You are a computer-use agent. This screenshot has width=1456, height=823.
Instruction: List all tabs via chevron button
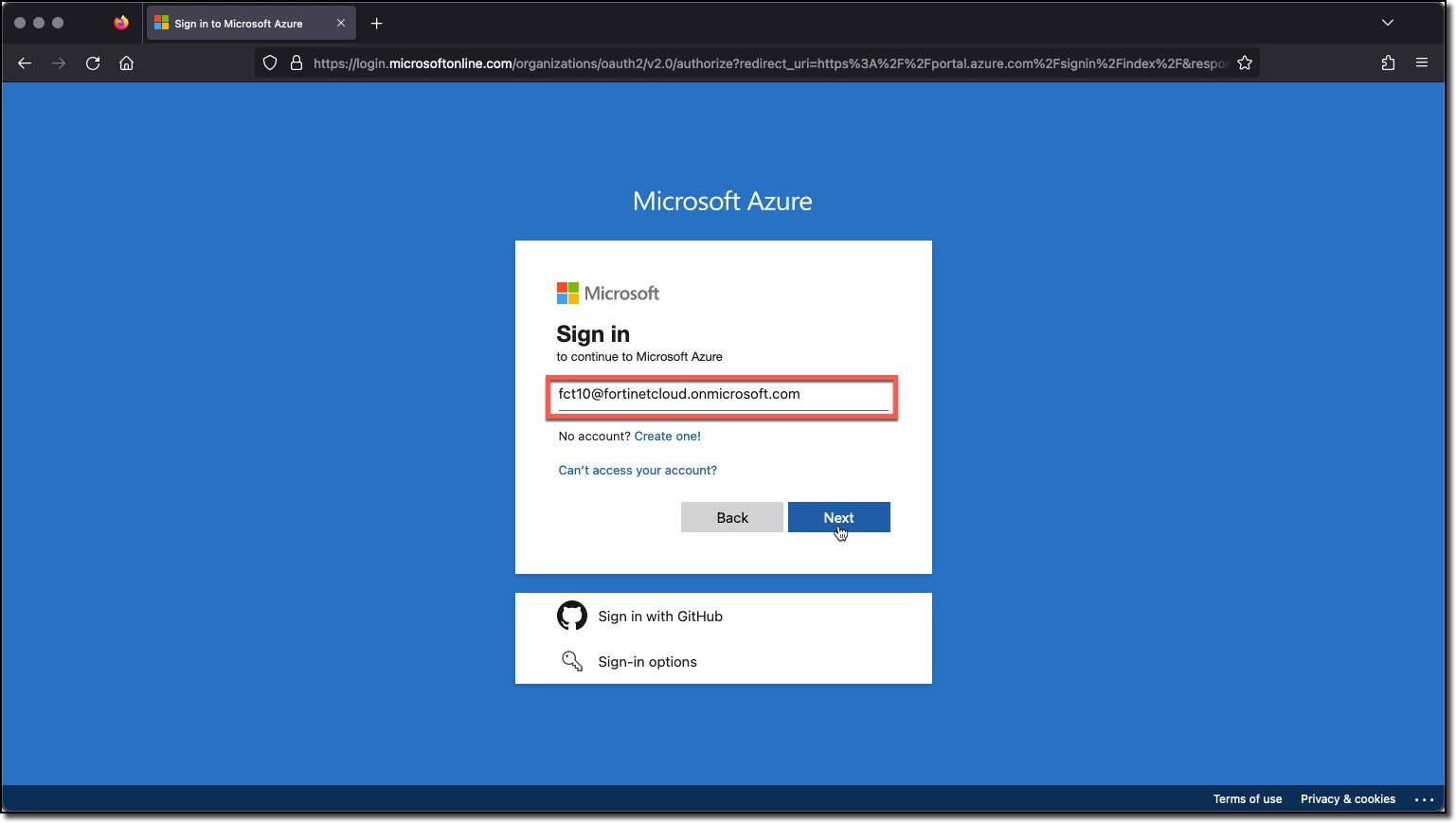pos(1388,23)
